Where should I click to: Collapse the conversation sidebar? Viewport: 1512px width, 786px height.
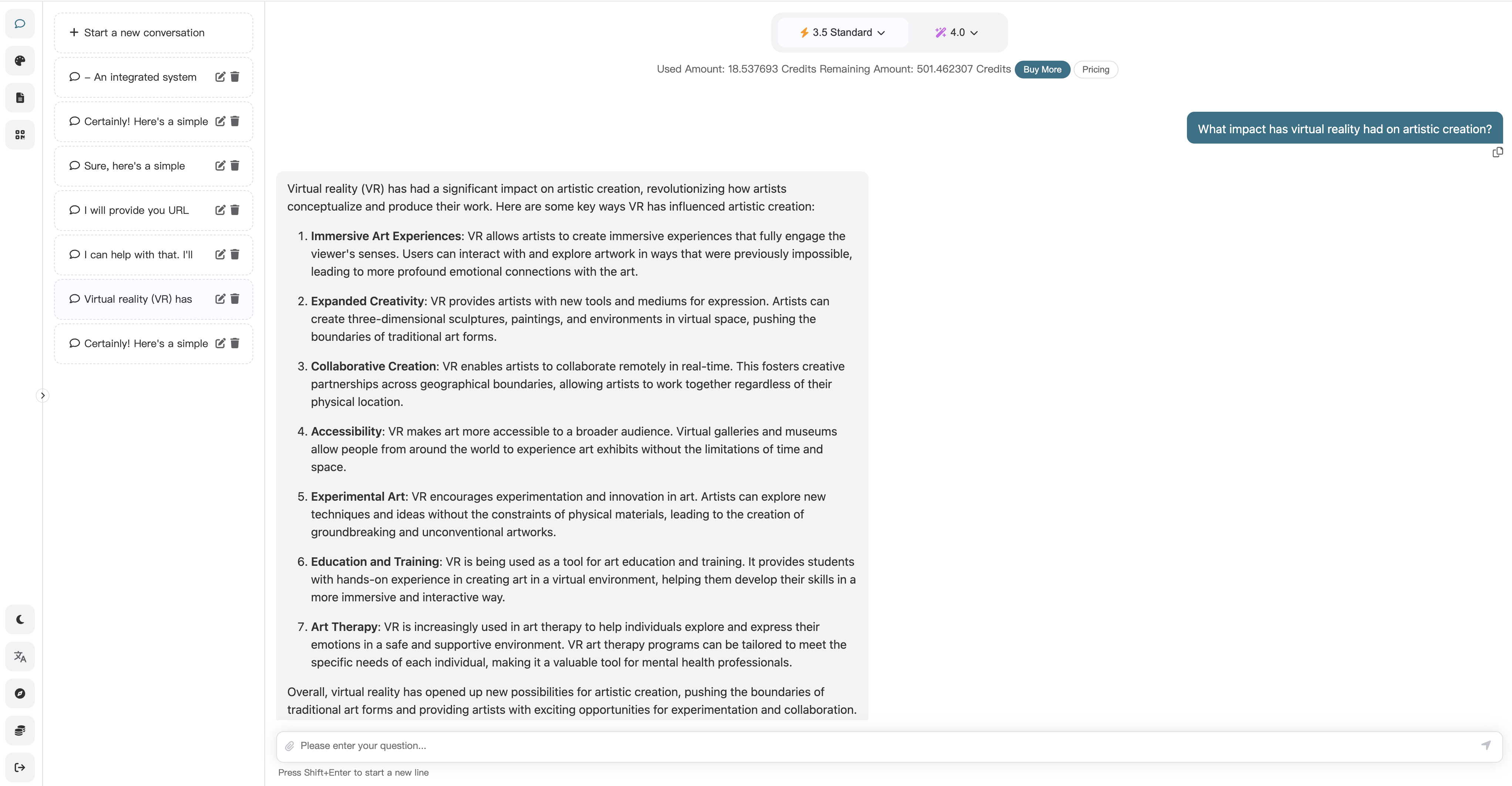42,395
